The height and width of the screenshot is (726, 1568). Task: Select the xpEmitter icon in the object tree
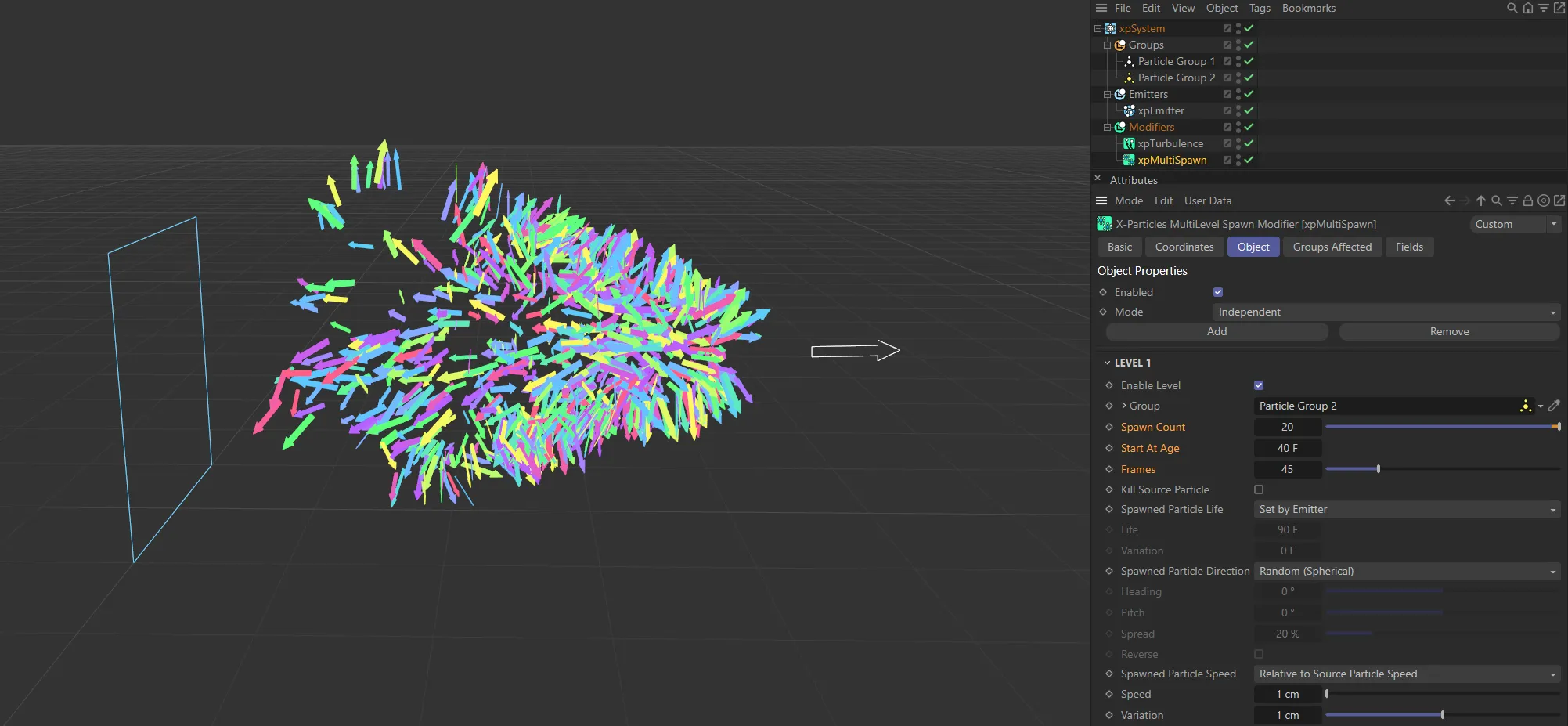coord(1129,110)
